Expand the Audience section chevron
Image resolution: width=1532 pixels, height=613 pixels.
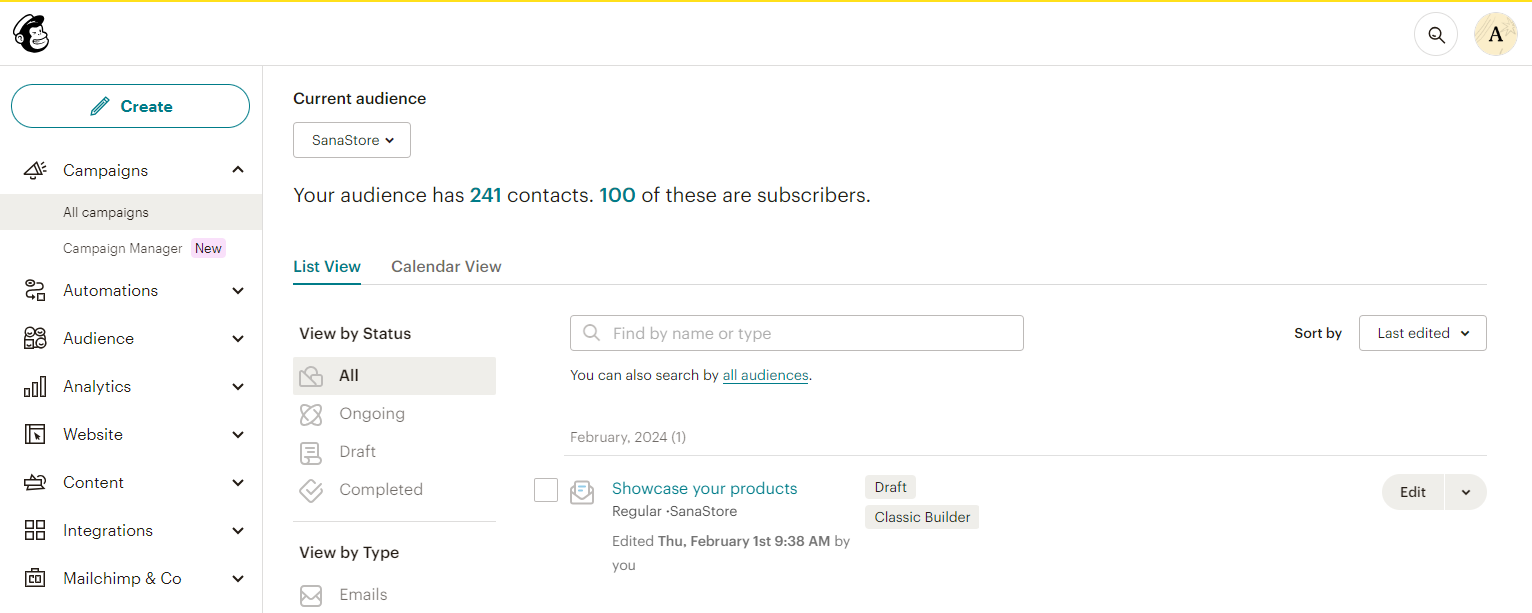point(238,338)
